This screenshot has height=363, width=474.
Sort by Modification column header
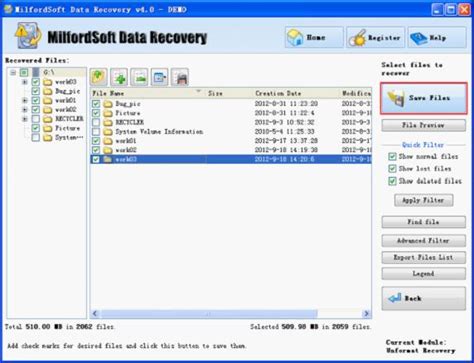click(356, 93)
